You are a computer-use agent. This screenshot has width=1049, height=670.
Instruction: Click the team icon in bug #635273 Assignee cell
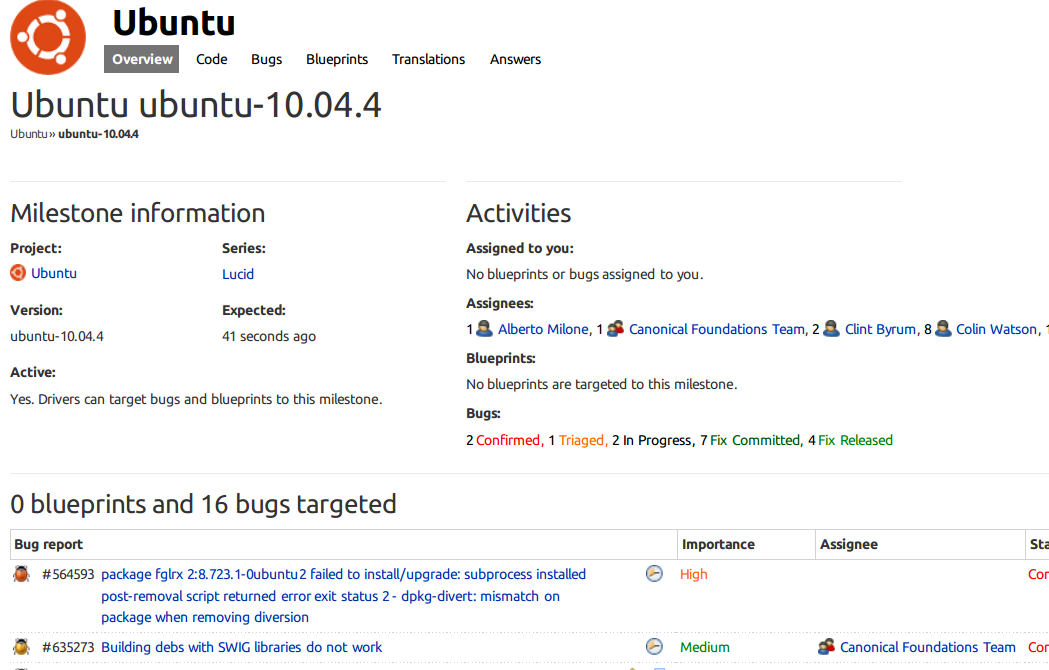(x=826, y=647)
